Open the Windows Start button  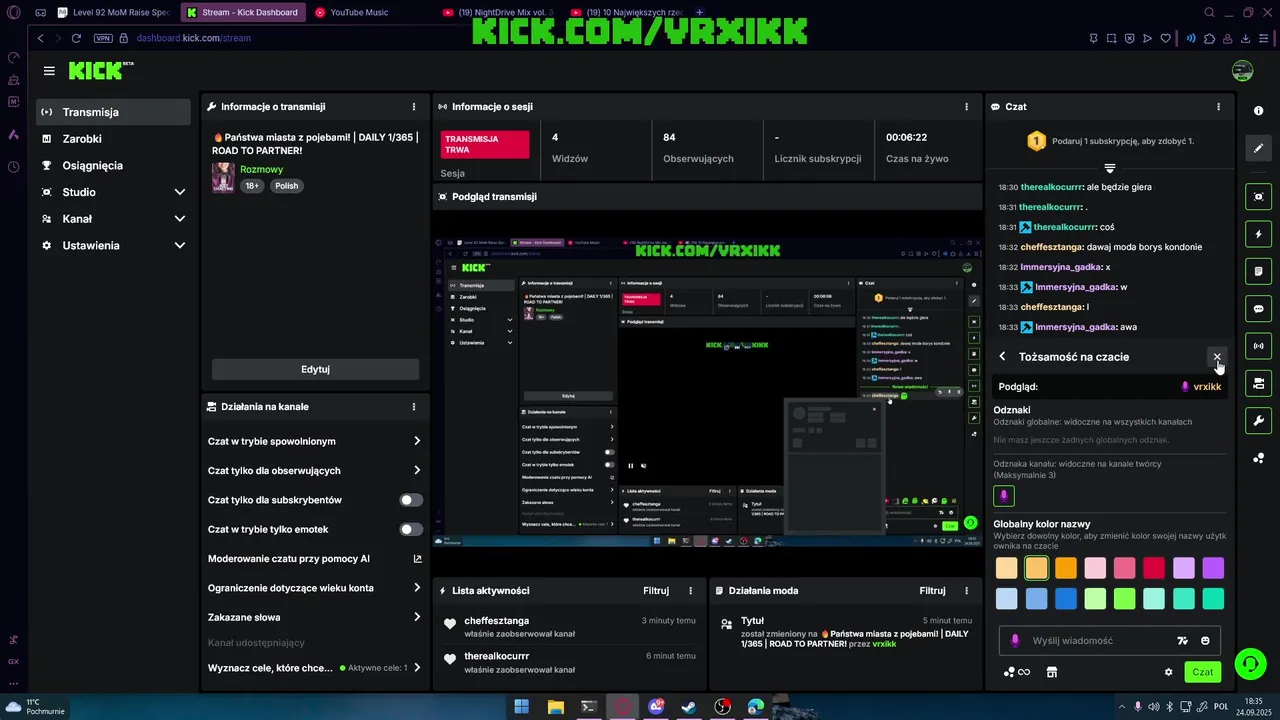point(521,707)
